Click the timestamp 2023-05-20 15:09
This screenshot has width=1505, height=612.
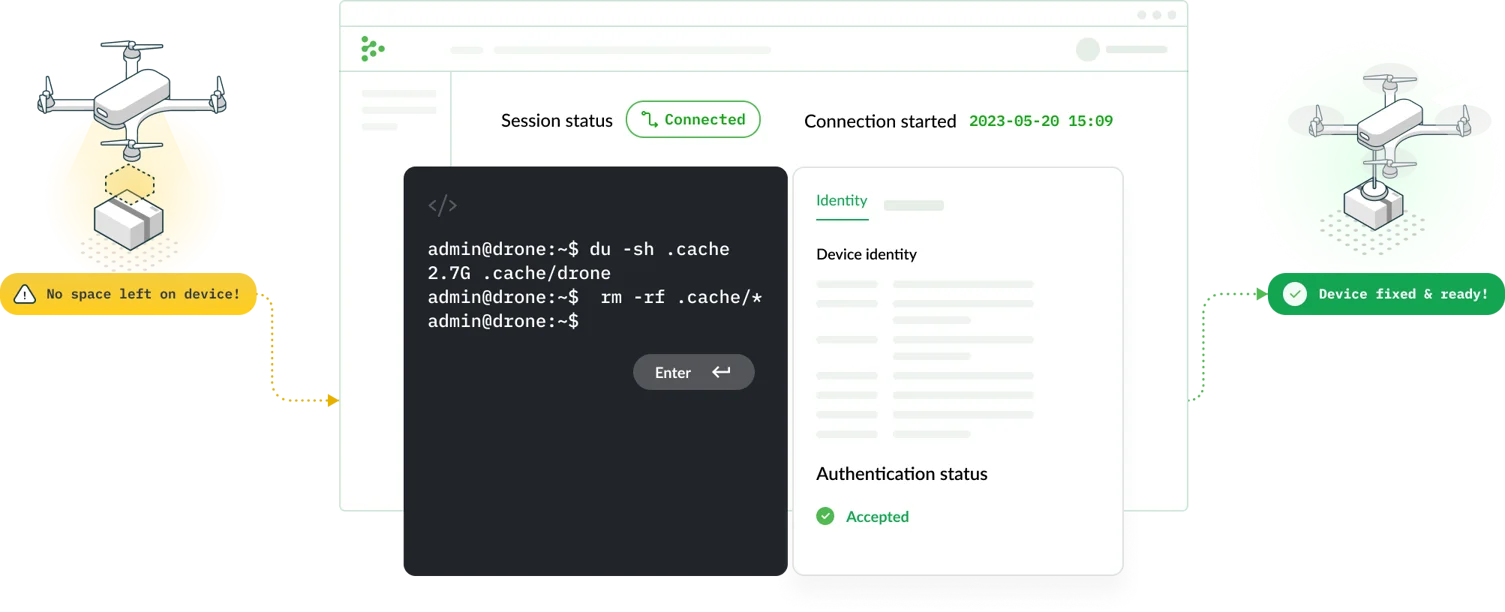1041,121
